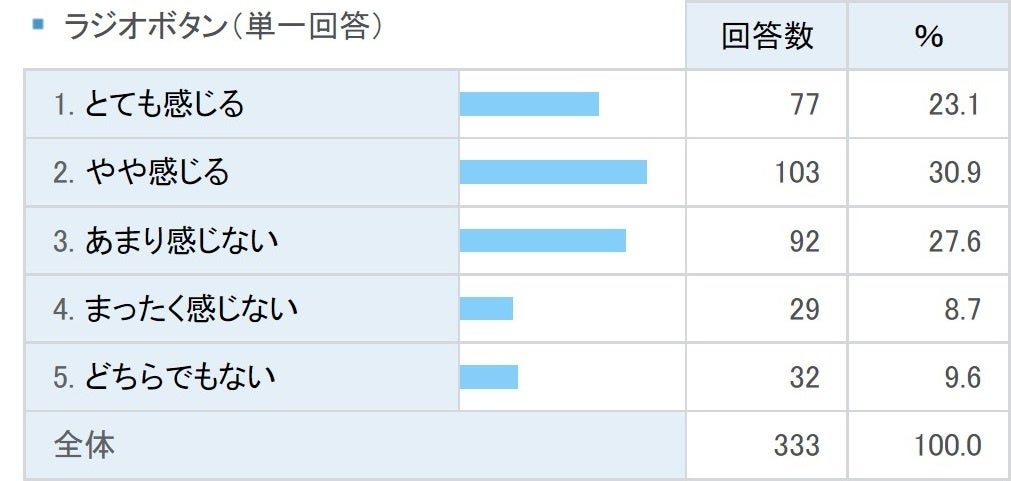Click the response count 103
The width and height of the screenshot is (1011, 481).
pyautogui.click(x=797, y=172)
